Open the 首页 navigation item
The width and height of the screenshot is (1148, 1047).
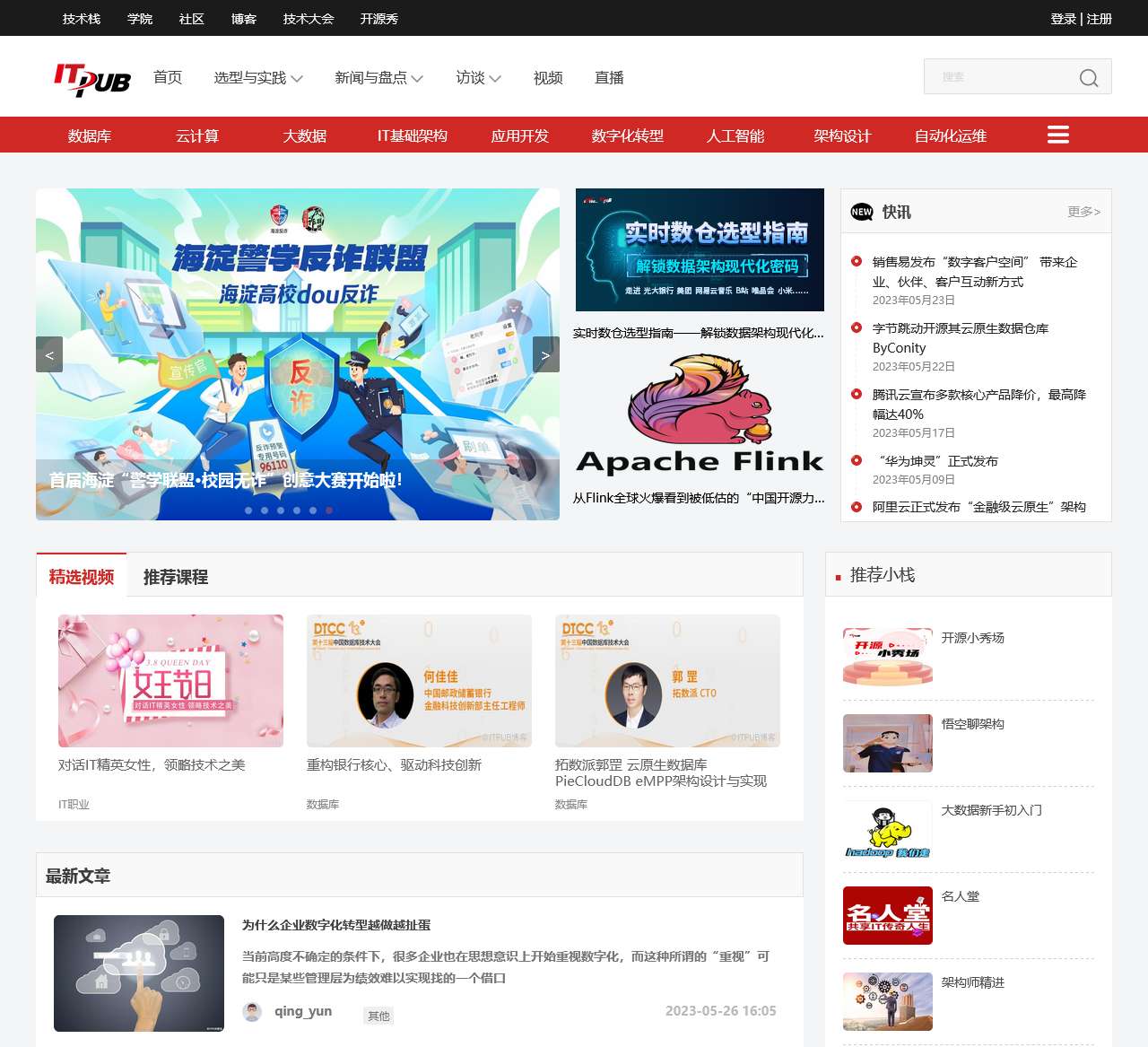click(x=168, y=78)
